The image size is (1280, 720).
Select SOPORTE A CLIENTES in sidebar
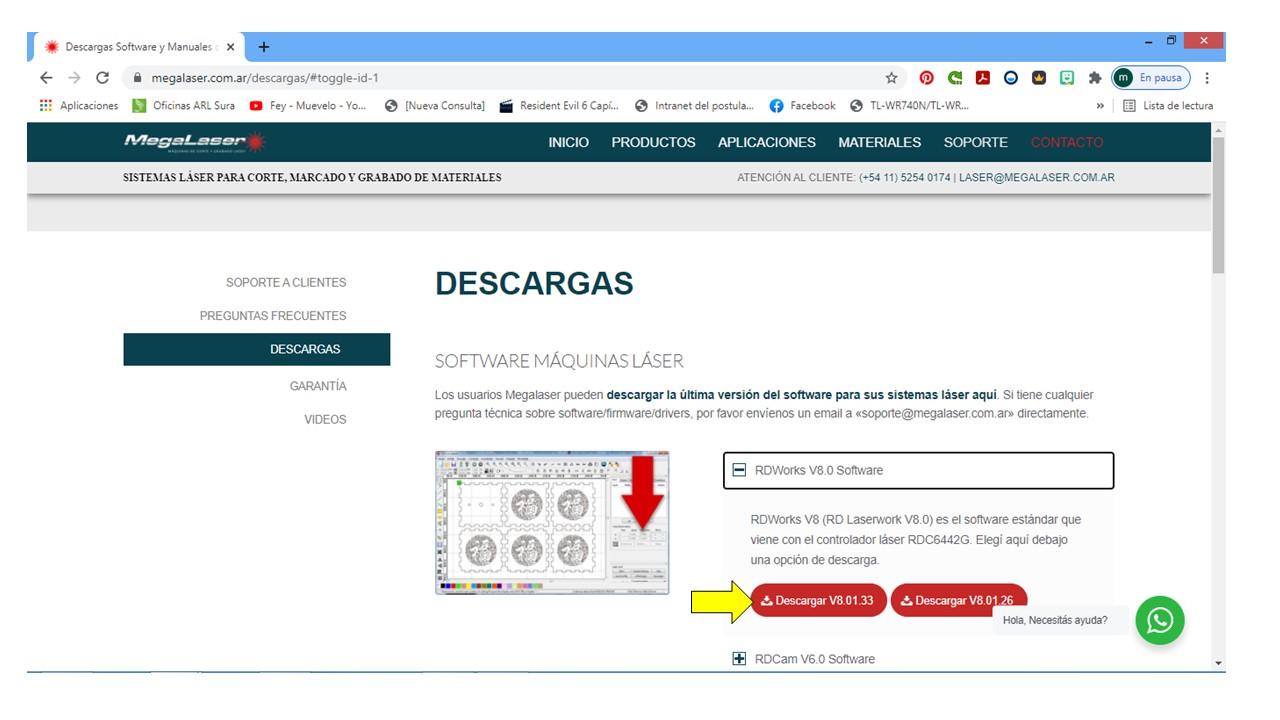[286, 283]
